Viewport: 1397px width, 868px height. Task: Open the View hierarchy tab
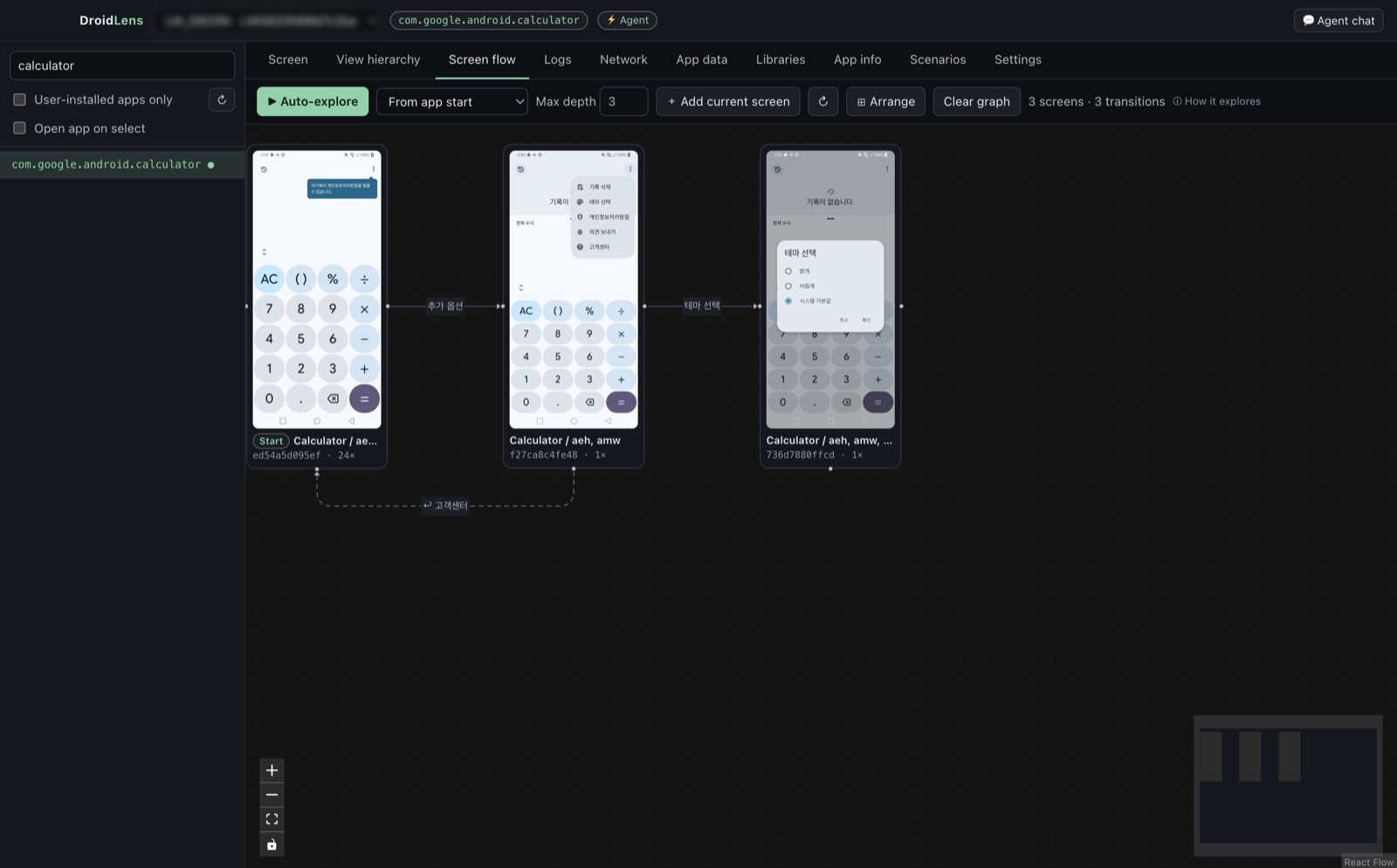[378, 59]
